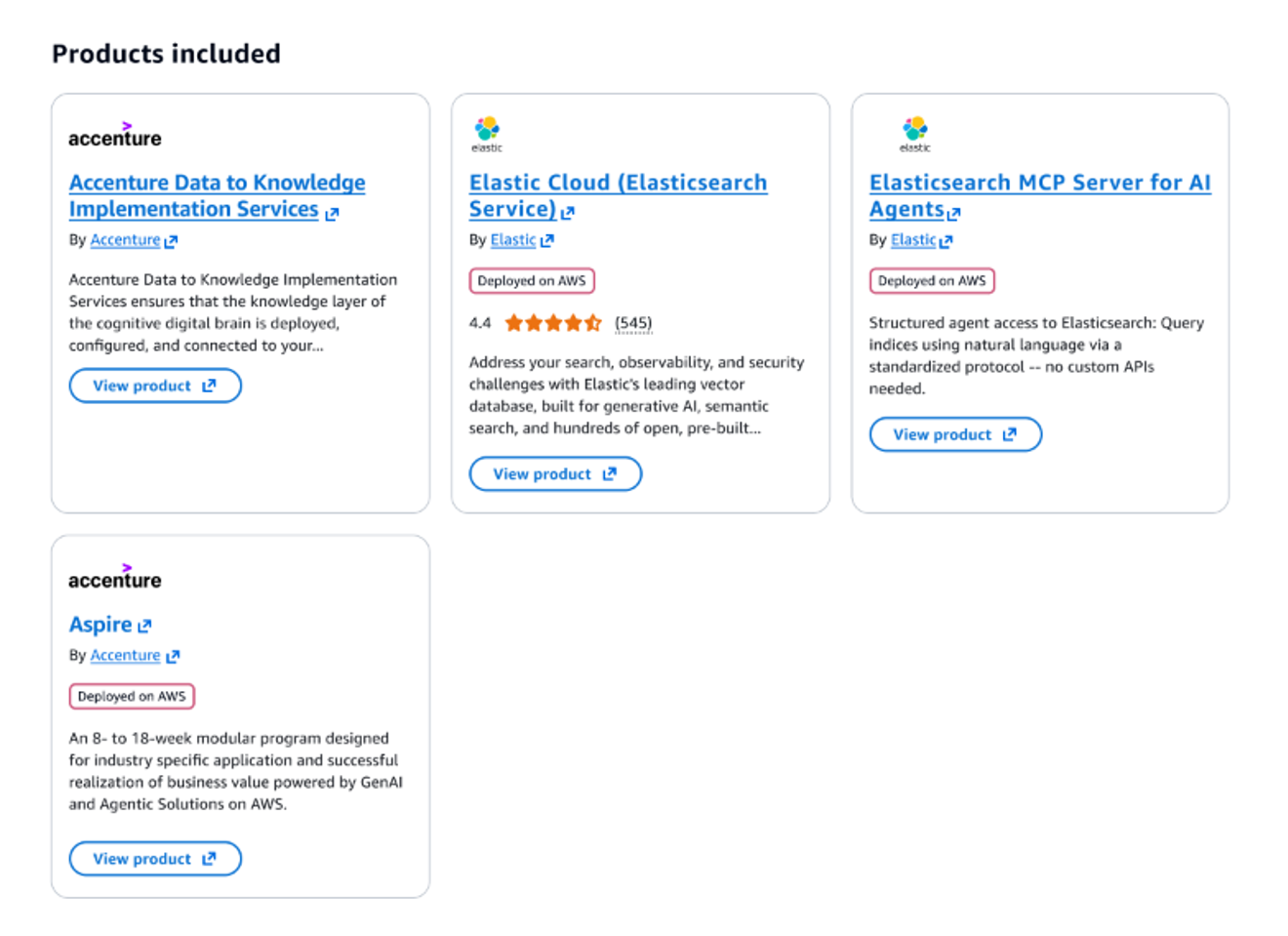Click the Deployed on AWS badge on the Aspire card
The width and height of the screenshot is (1288, 936).
coord(132,696)
